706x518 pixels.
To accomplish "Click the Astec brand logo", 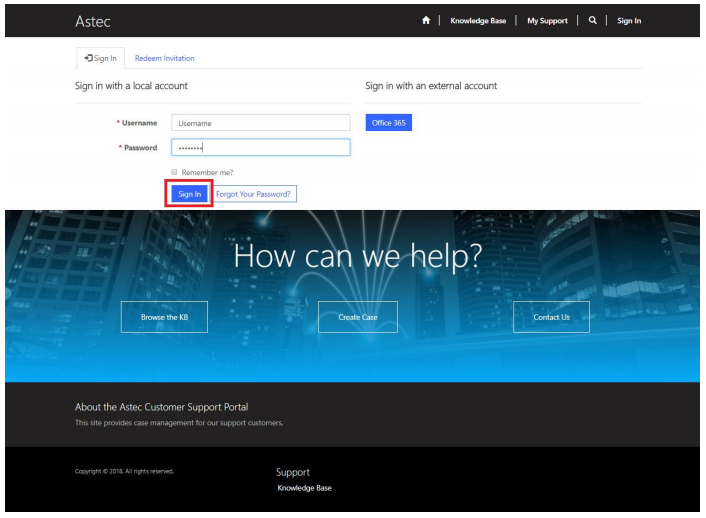I will pyautogui.click(x=93, y=21).
